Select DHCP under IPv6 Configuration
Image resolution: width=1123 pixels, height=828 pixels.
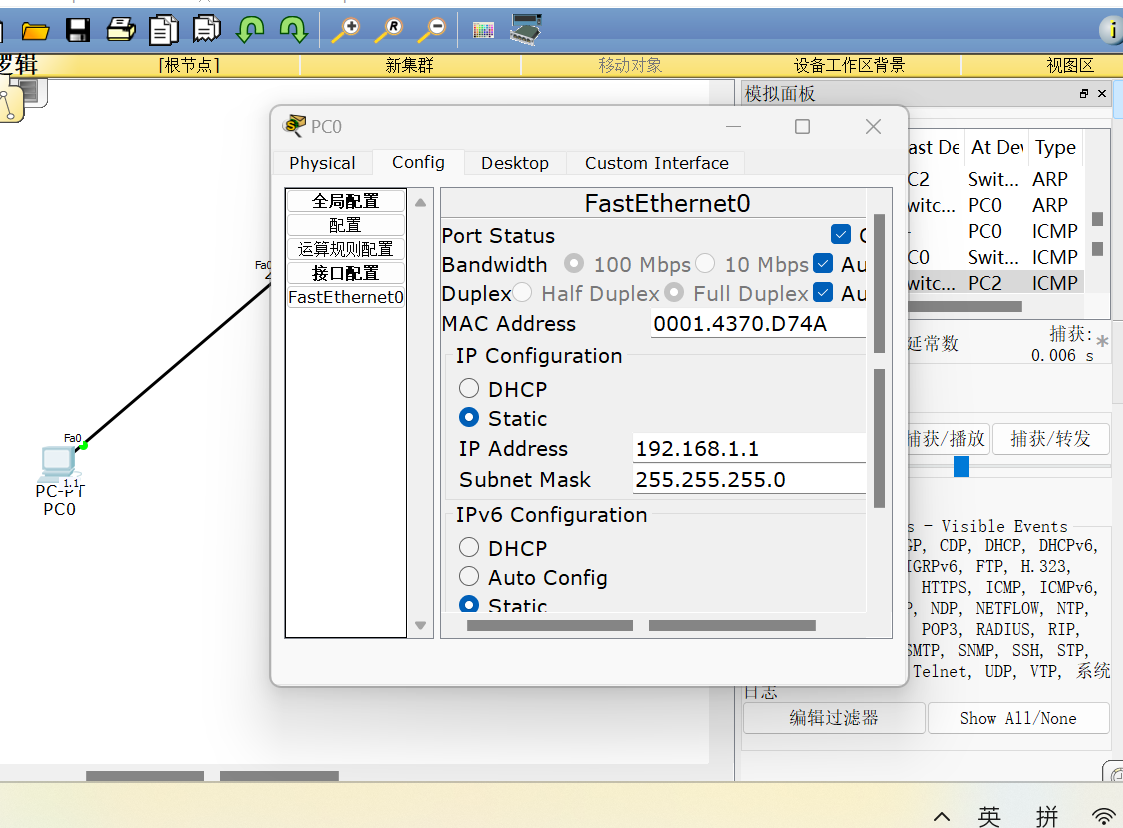click(469, 547)
